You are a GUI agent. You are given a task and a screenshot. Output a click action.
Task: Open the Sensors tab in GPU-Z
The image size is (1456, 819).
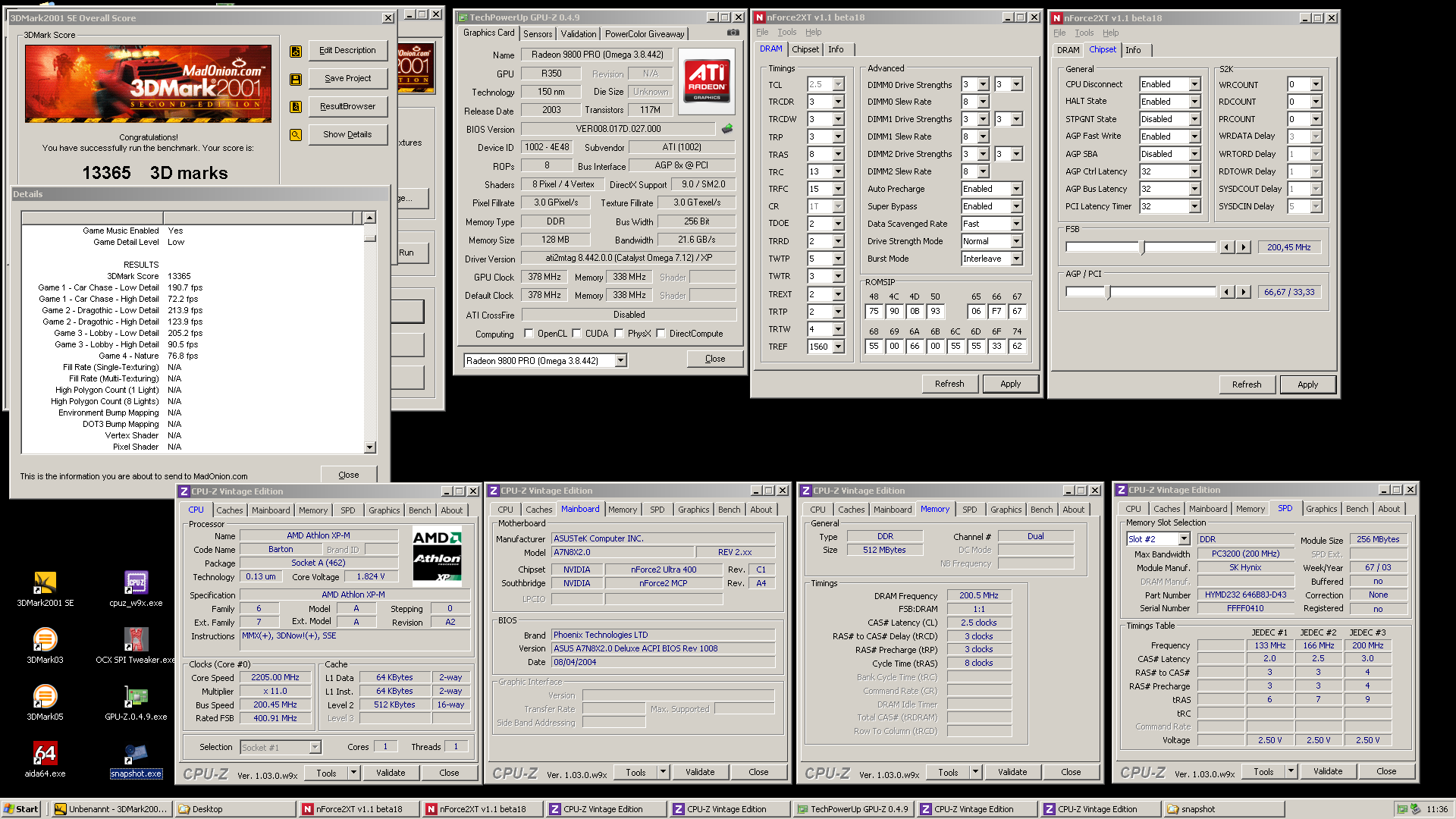pos(538,34)
